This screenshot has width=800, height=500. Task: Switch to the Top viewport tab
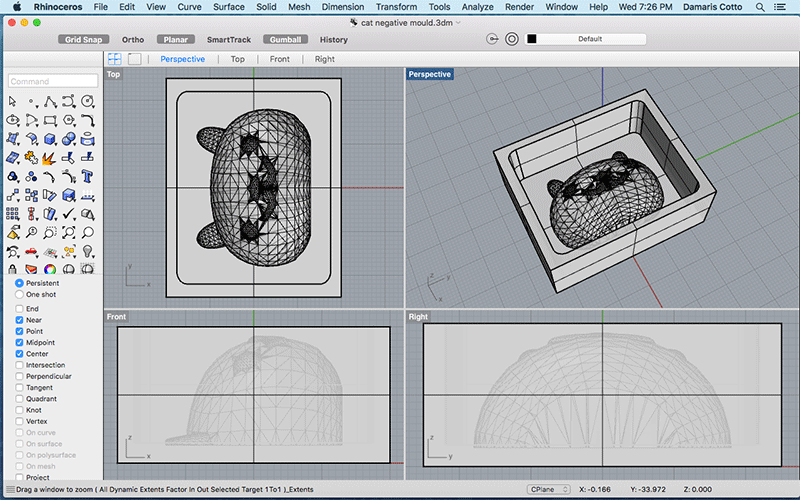coord(238,59)
